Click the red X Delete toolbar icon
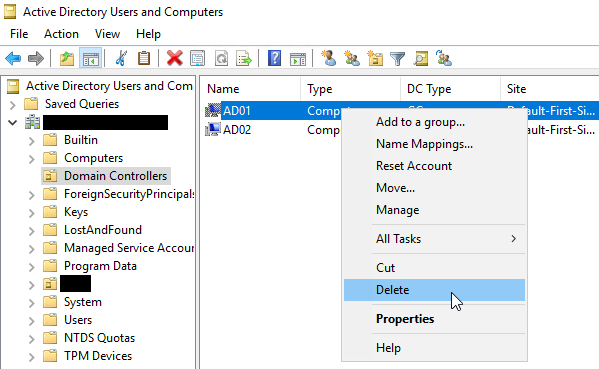 (175, 58)
